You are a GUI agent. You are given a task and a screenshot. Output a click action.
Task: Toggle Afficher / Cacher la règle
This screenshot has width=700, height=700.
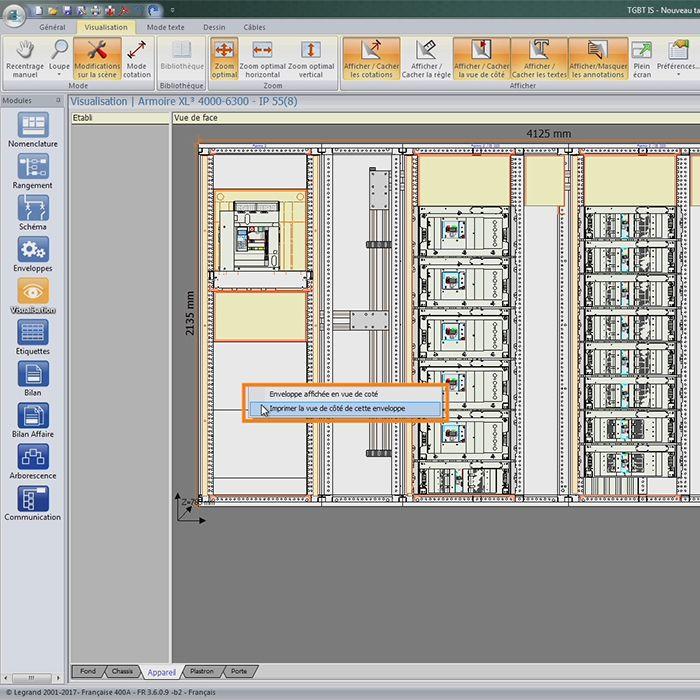click(x=426, y=58)
